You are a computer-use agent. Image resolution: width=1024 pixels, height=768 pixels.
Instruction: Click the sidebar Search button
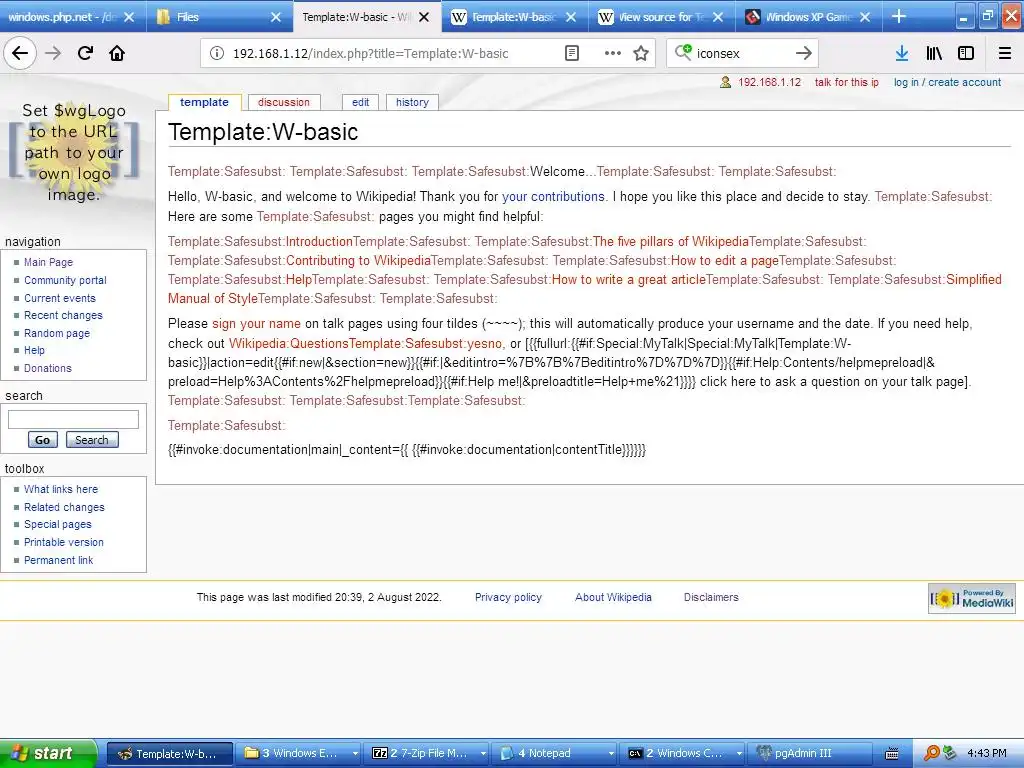91,440
